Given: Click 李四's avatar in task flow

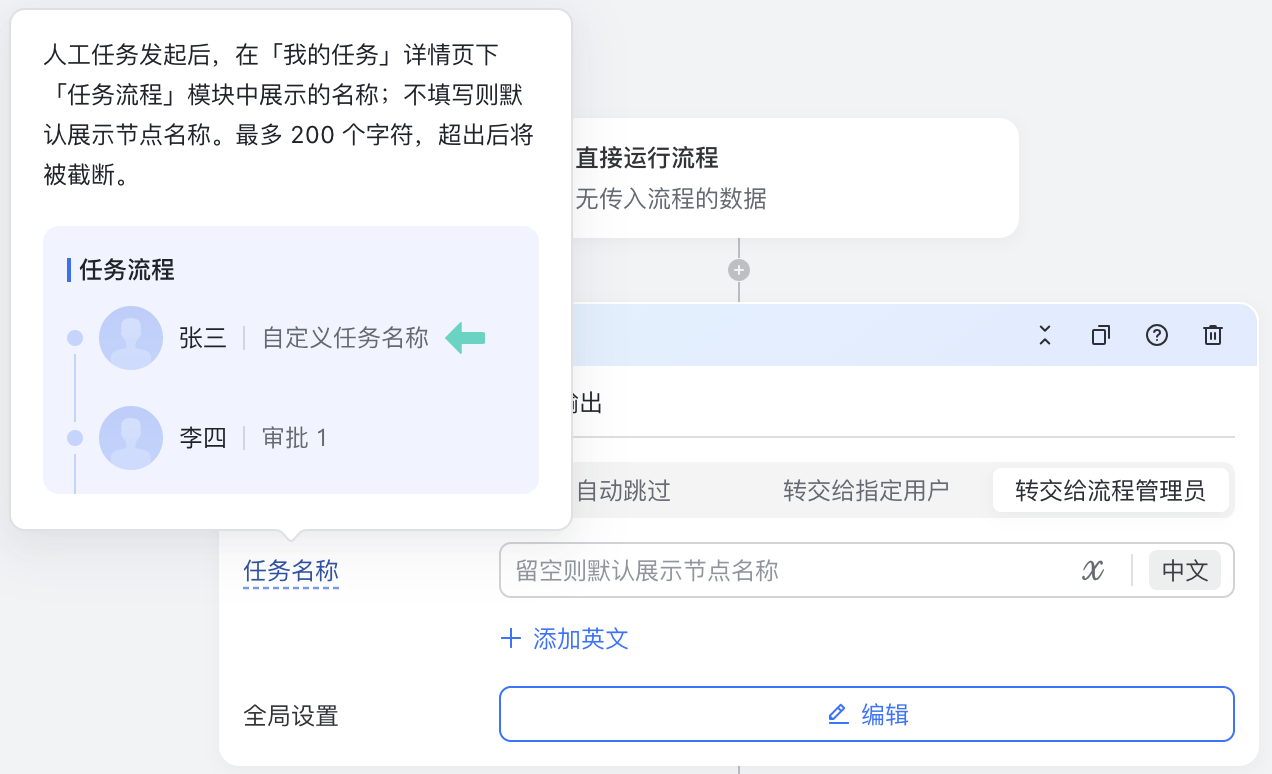Looking at the screenshot, I should [x=131, y=438].
